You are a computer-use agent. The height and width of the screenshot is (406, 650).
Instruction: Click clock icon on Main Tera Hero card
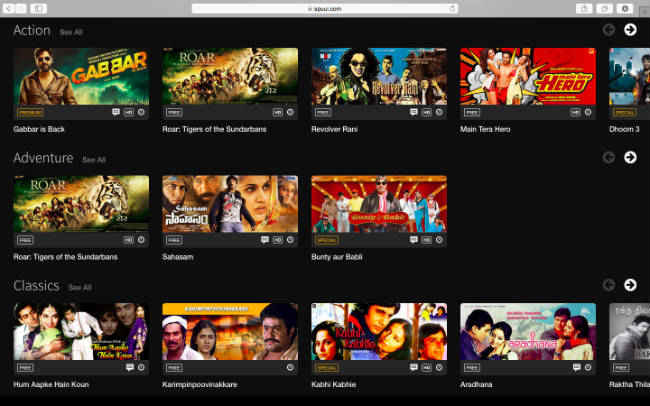(x=588, y=112)
